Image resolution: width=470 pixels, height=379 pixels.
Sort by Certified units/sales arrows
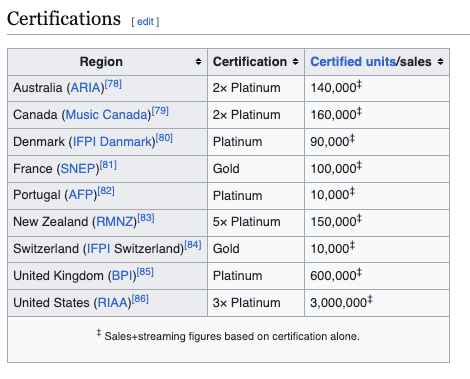[440, 62]
